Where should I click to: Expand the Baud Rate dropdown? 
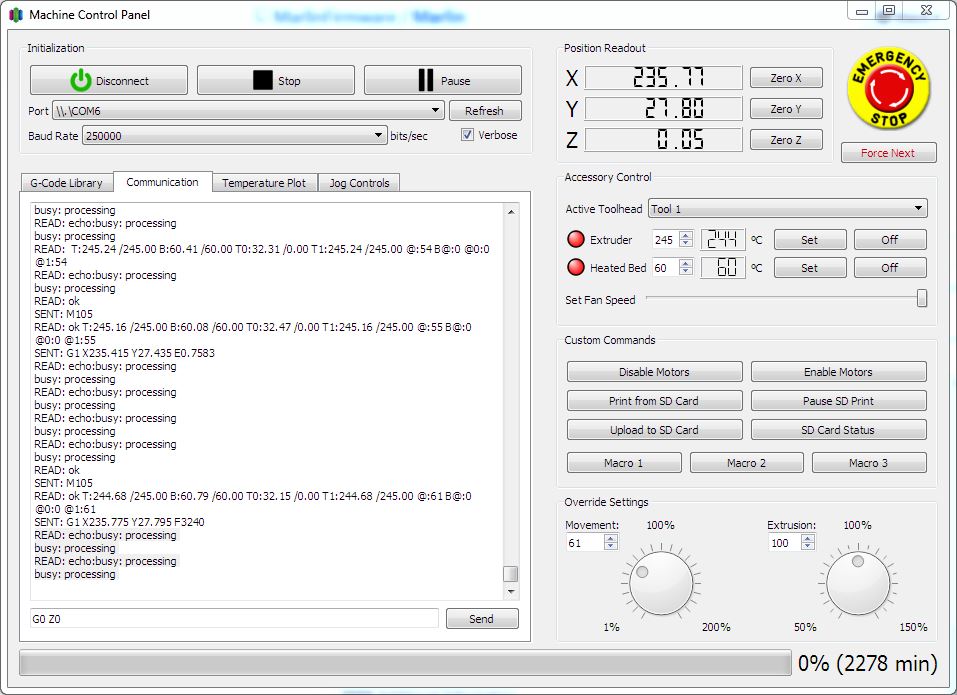tap(380, 135)
